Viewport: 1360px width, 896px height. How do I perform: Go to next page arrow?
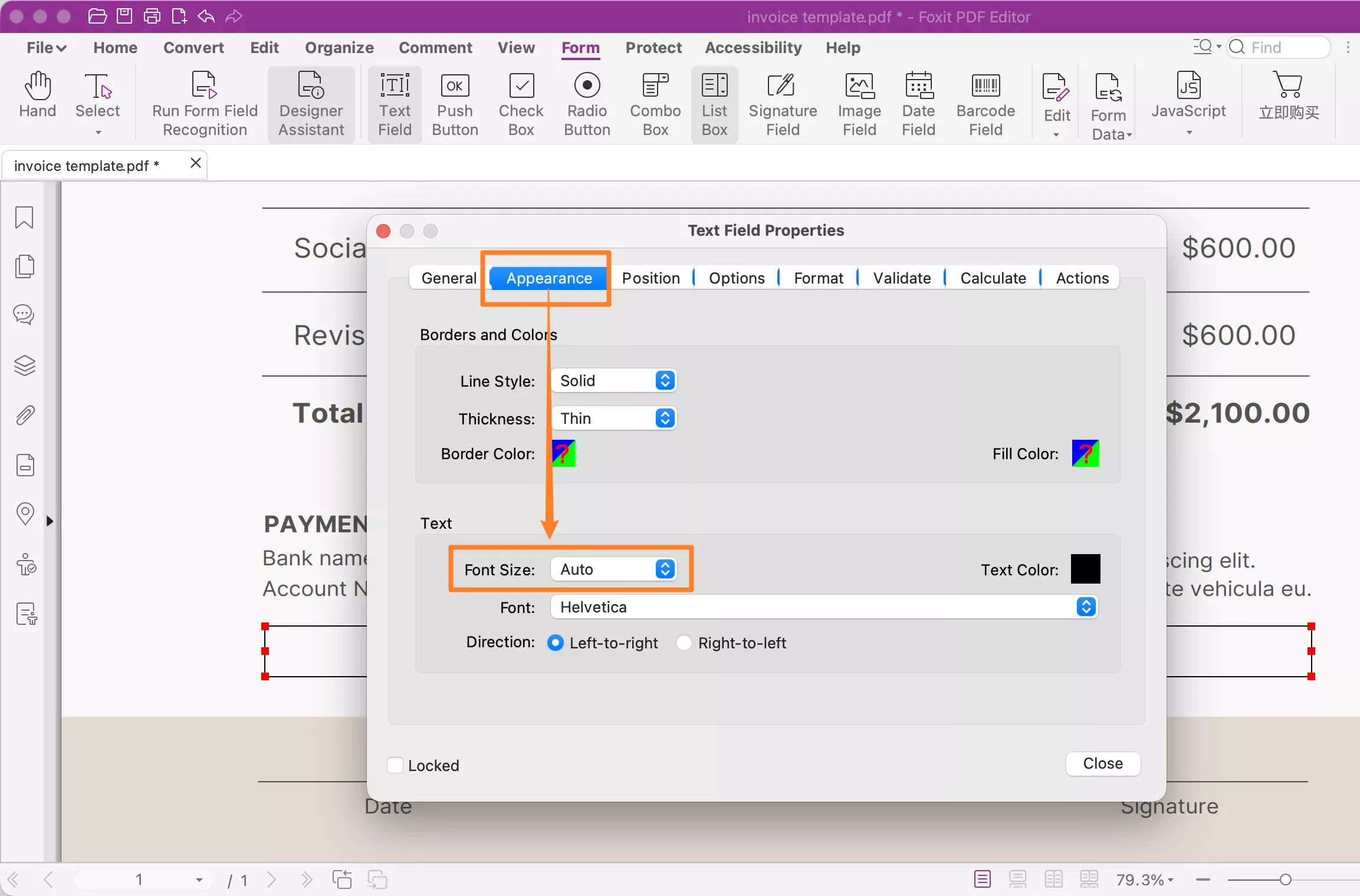[x=271, y=880]
